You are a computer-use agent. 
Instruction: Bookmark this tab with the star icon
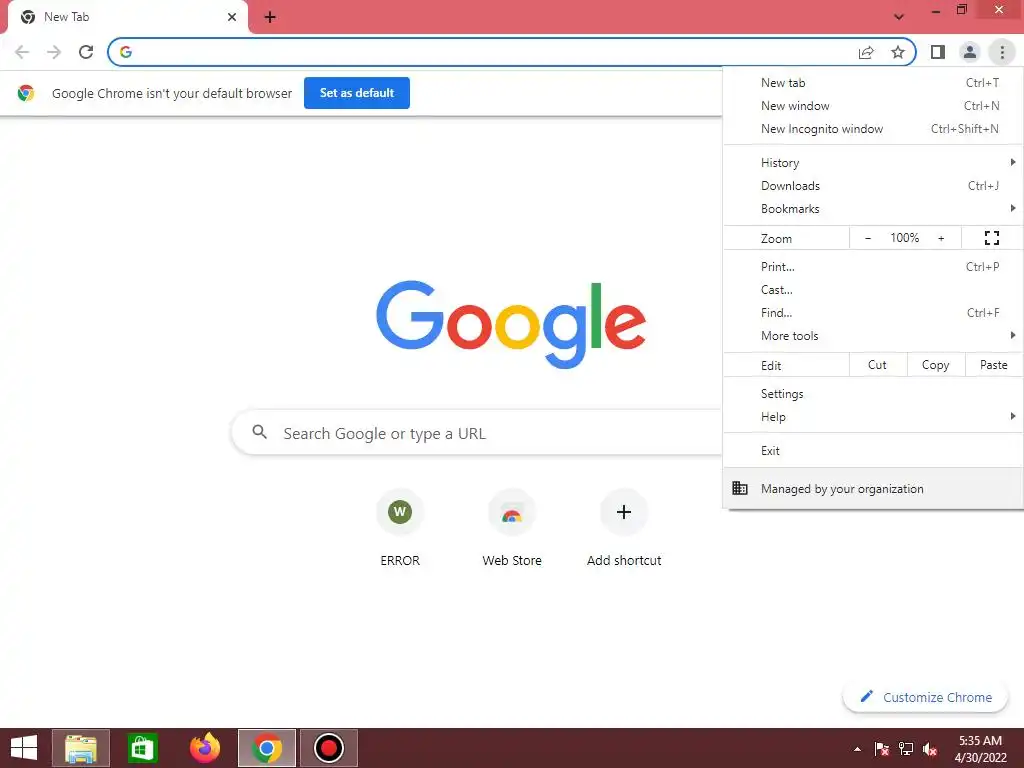coord(898,52)
